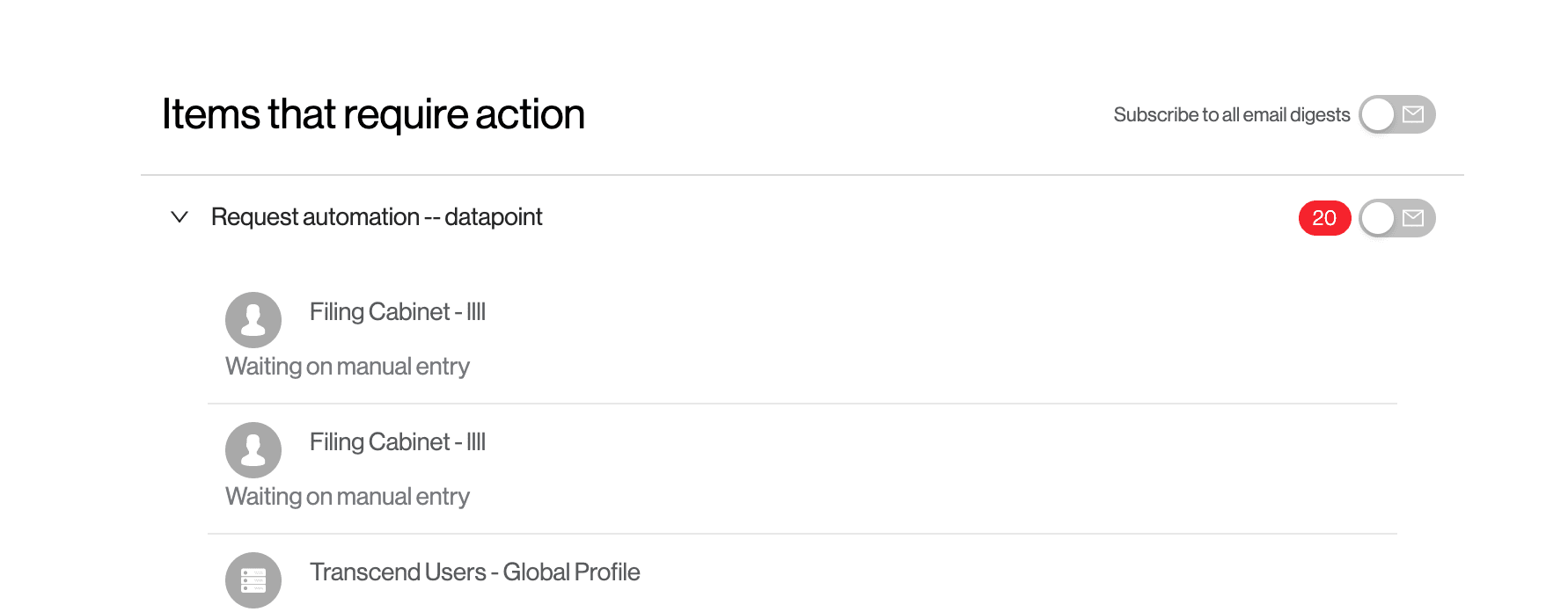This screenshot has width=1568, height=612.
Task: Click the Transcend Users server icon
Action: (253, 580)
